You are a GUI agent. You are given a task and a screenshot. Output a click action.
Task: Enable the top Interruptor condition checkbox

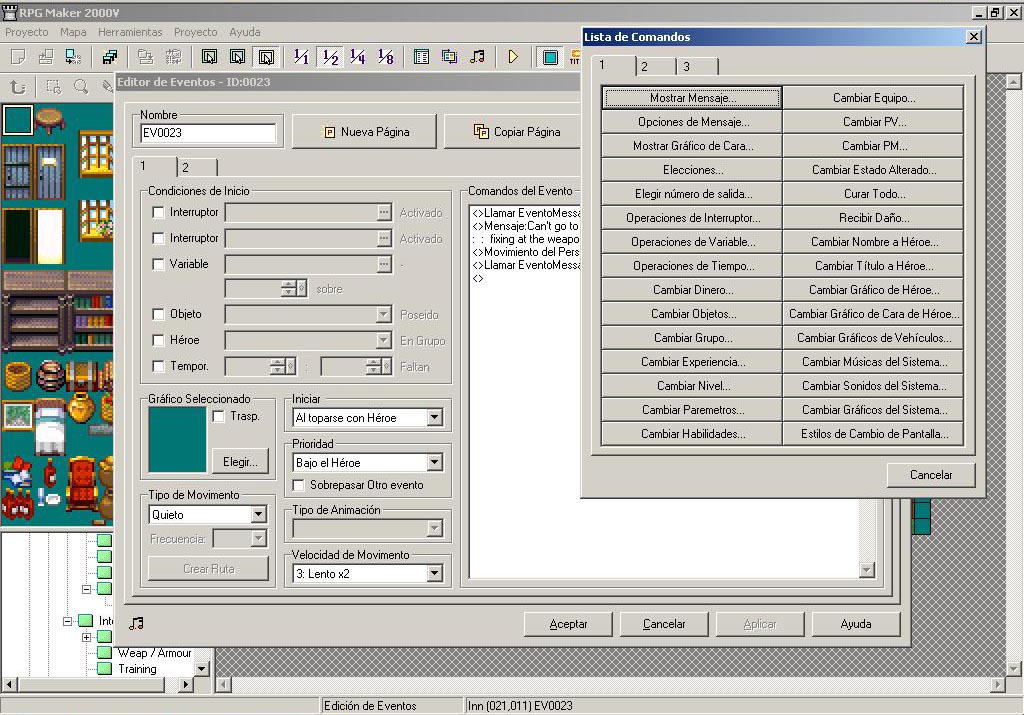(x=158, y=212)
